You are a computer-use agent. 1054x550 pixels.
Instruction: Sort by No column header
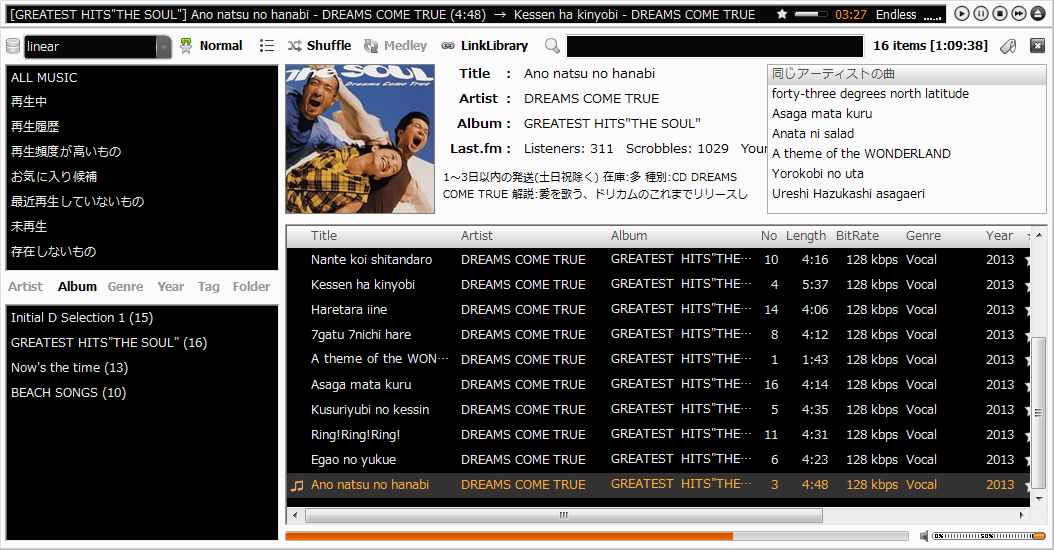(769, 235)
